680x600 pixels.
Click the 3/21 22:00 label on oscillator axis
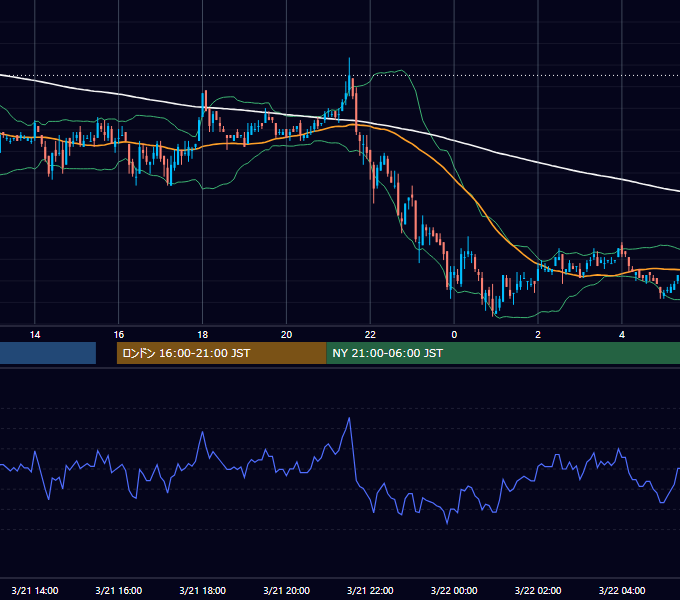coord(370,590)
